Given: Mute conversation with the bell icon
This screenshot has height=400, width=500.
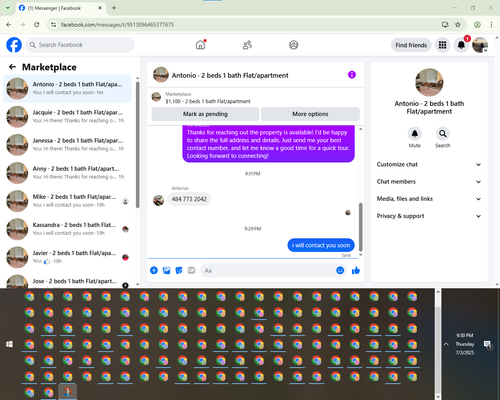Looking at the screenshot, I should (x=415, y=134).
